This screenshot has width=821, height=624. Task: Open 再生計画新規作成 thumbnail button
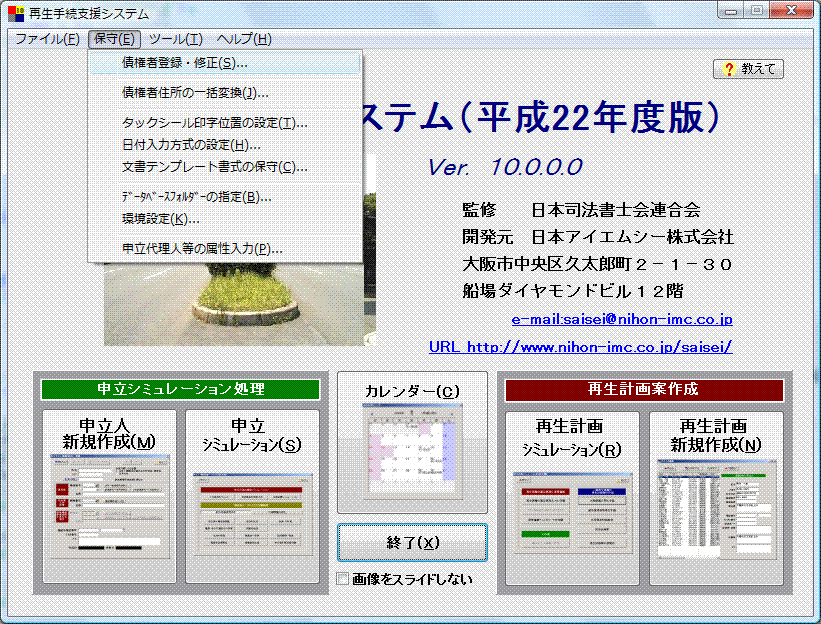715,496
